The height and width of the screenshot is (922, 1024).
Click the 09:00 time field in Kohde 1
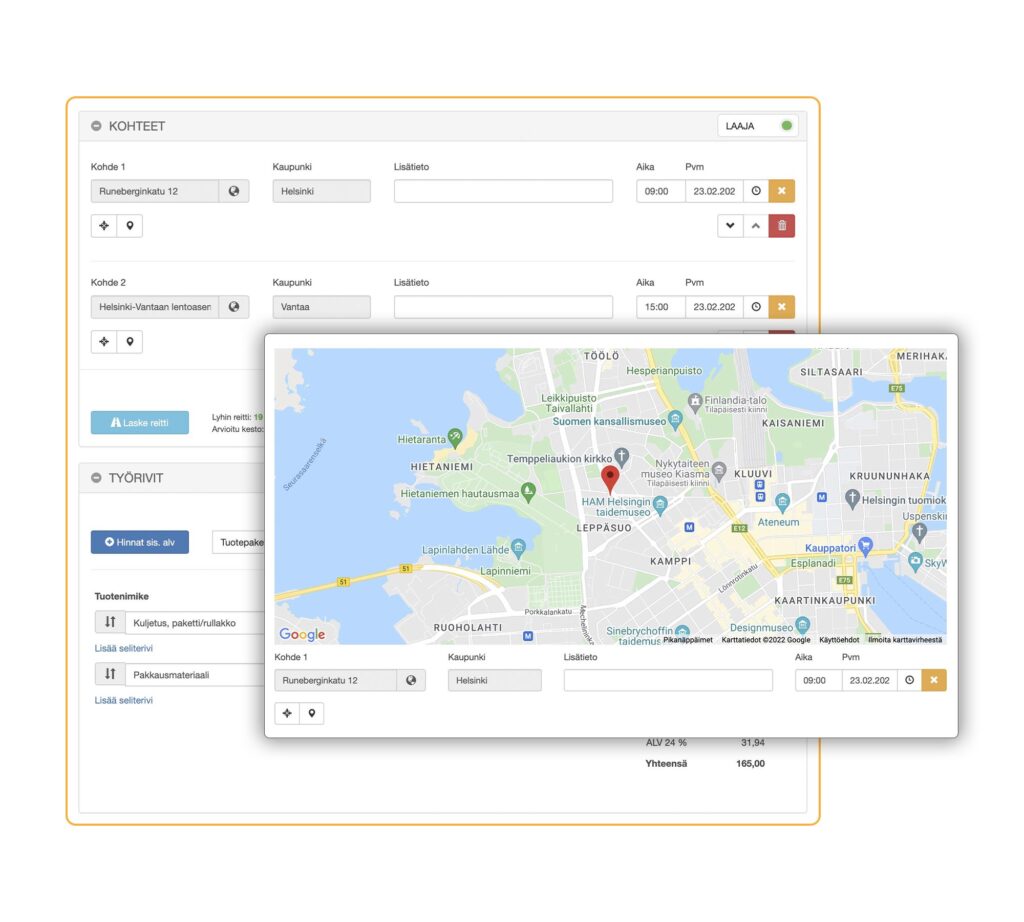(x=660, y=191)
